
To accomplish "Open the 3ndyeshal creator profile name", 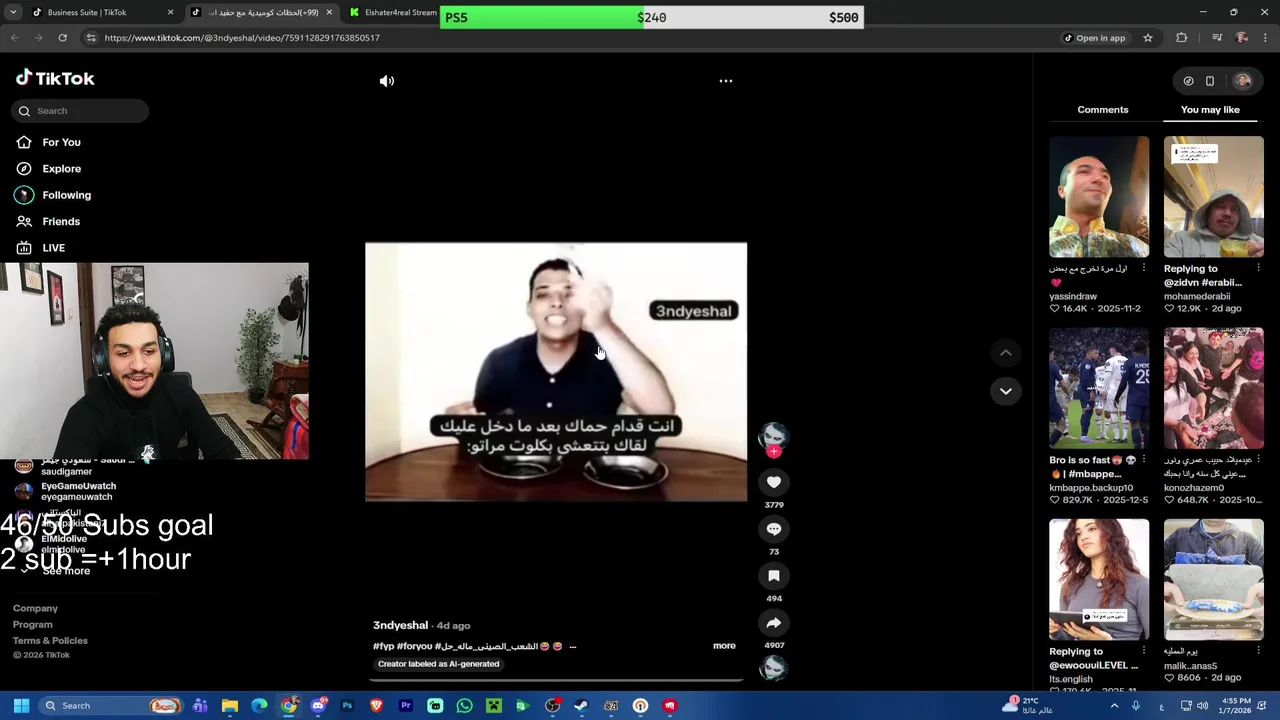I will pos(400,625).
